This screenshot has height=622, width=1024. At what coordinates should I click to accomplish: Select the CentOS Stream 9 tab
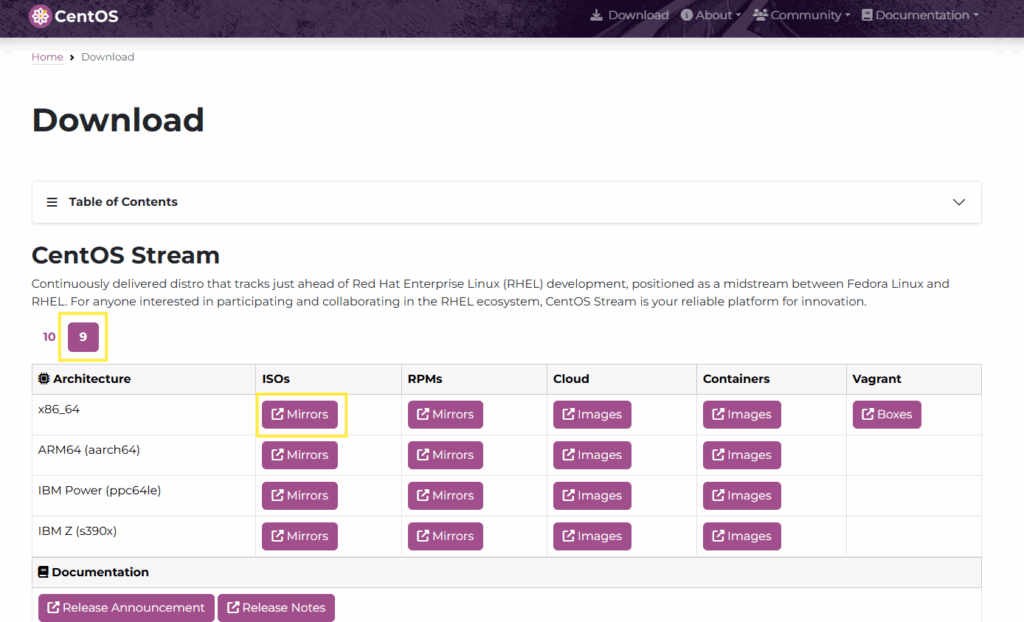(x=83, y=337)
